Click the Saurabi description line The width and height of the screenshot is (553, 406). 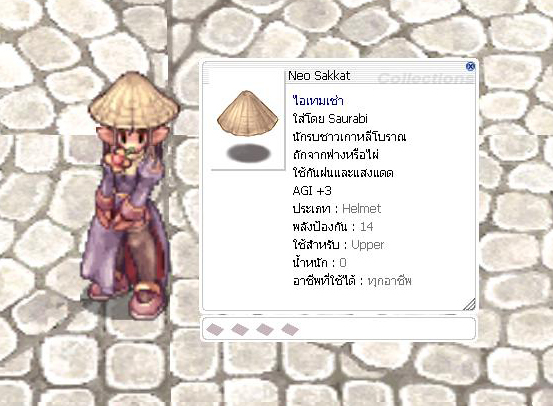pyautogui.click(x=330, y=119)
